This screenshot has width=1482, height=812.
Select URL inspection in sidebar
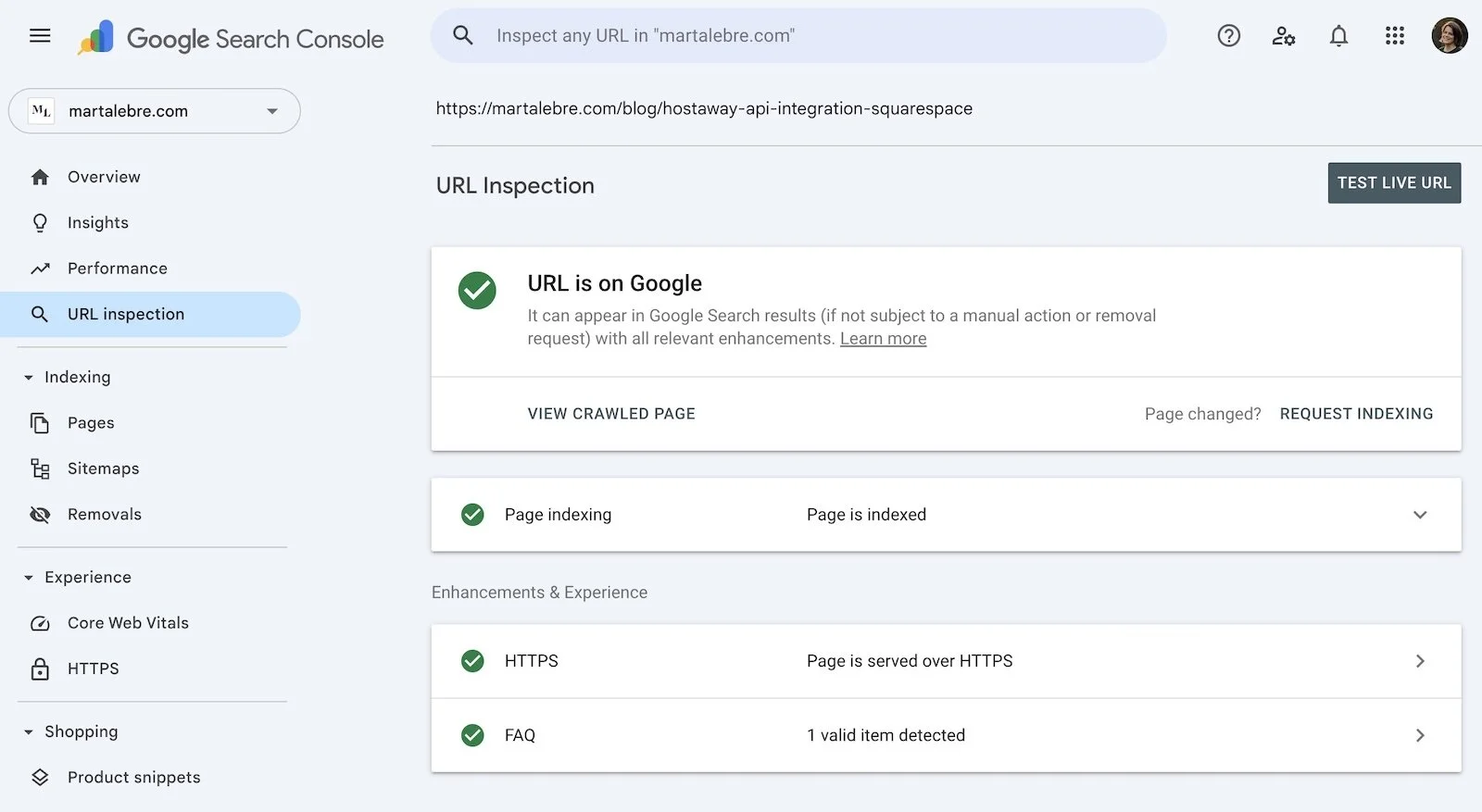pyautogui.click(x=150, y=315)
